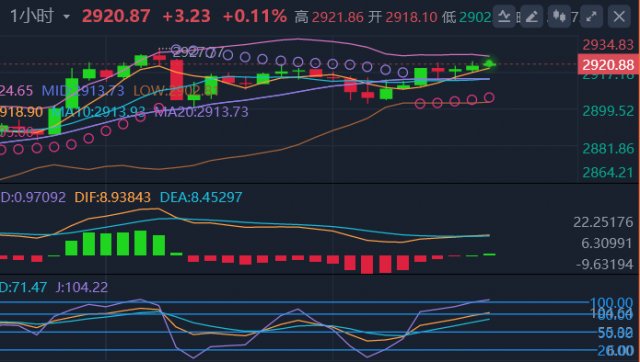Open the indicator line chart tool icon

504,17
